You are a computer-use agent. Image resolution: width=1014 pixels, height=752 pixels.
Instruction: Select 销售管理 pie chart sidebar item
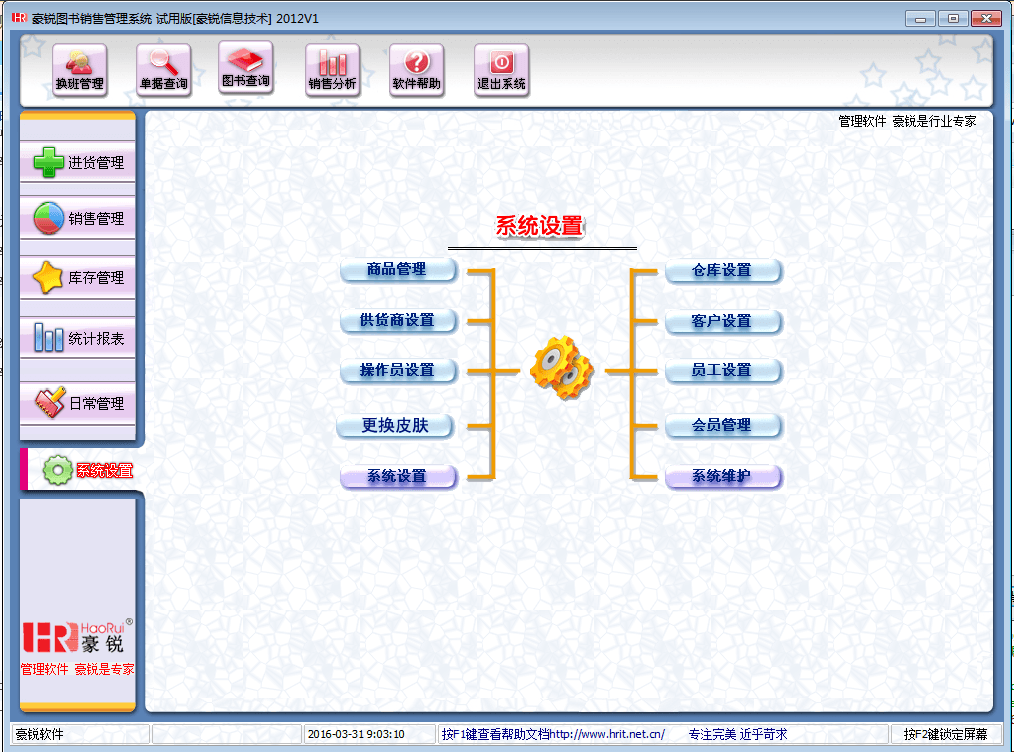coord(78,219)
